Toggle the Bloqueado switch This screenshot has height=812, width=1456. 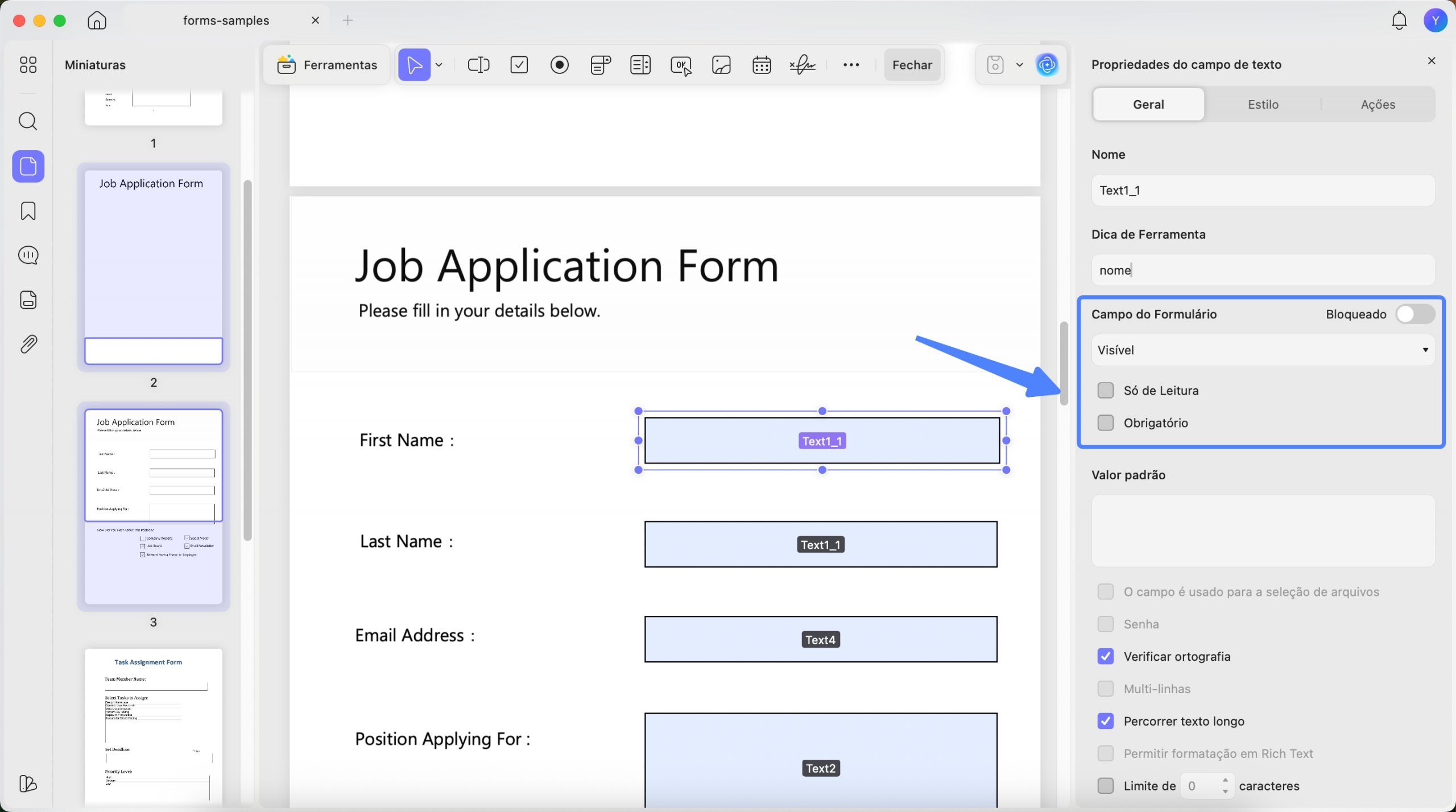[1415, 314]
